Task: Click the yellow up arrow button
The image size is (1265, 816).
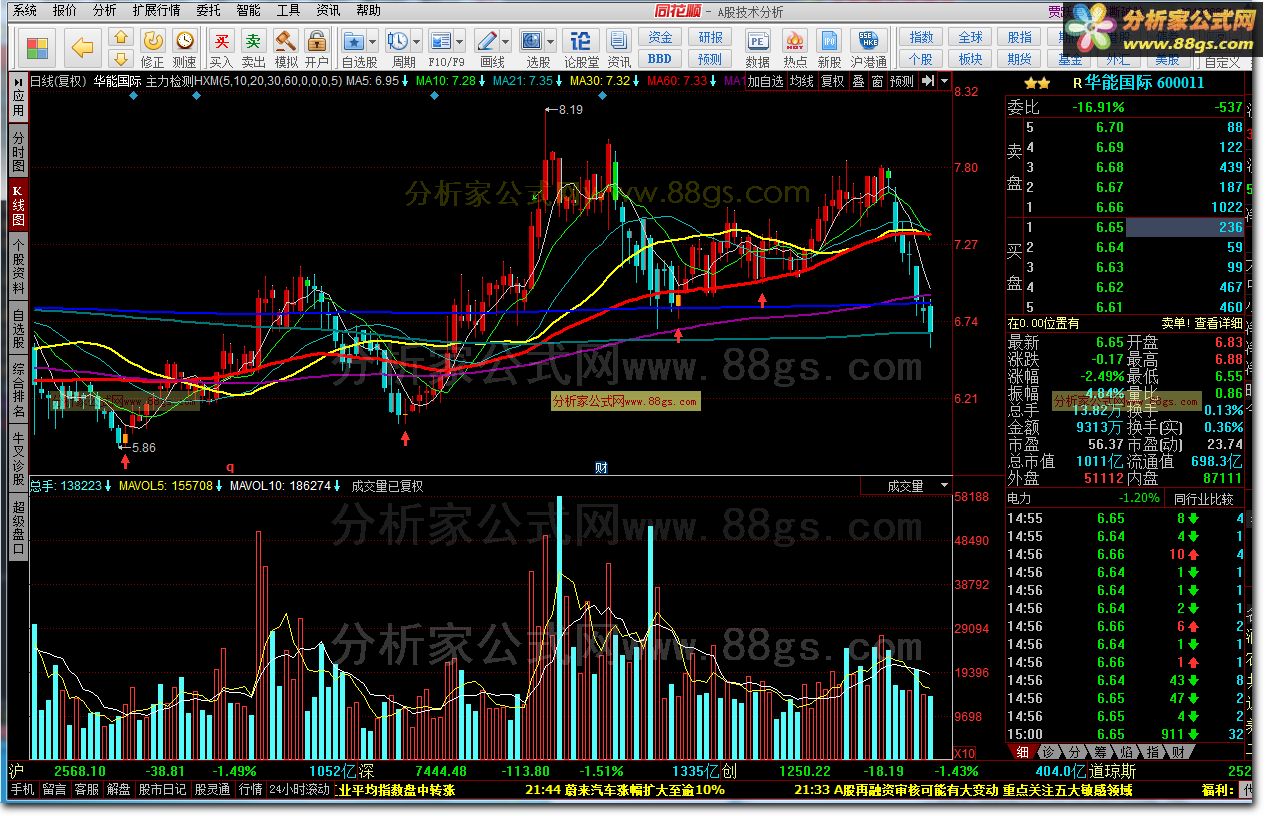Action: tap(121, 37)
